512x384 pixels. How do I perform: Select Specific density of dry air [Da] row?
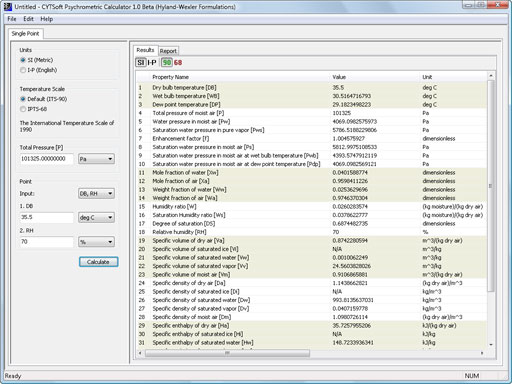point(311,283)
